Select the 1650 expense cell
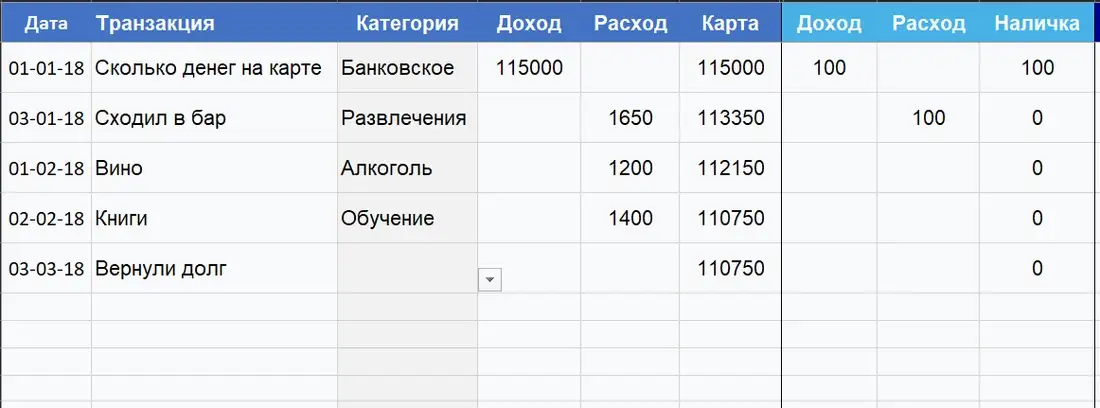The height and width of the screenshot is (408, 1100). (630, 118)
